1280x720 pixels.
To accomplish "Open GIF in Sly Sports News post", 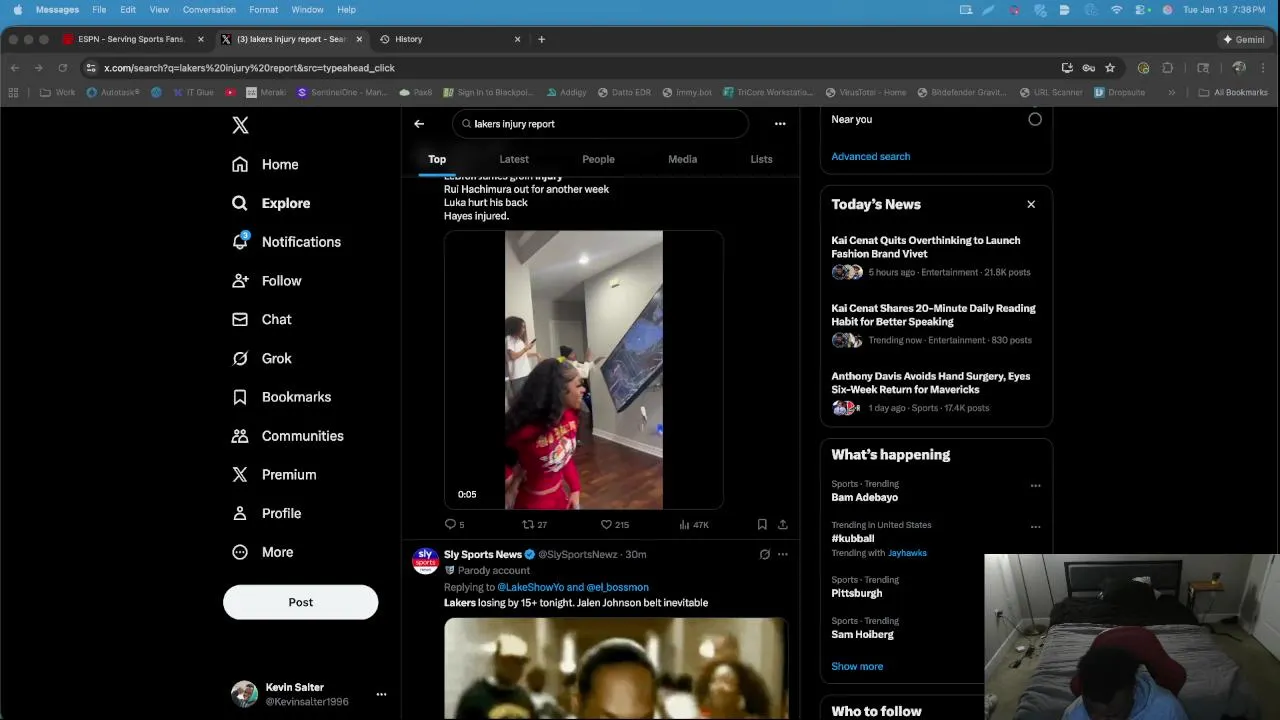I will click(616, 668).
